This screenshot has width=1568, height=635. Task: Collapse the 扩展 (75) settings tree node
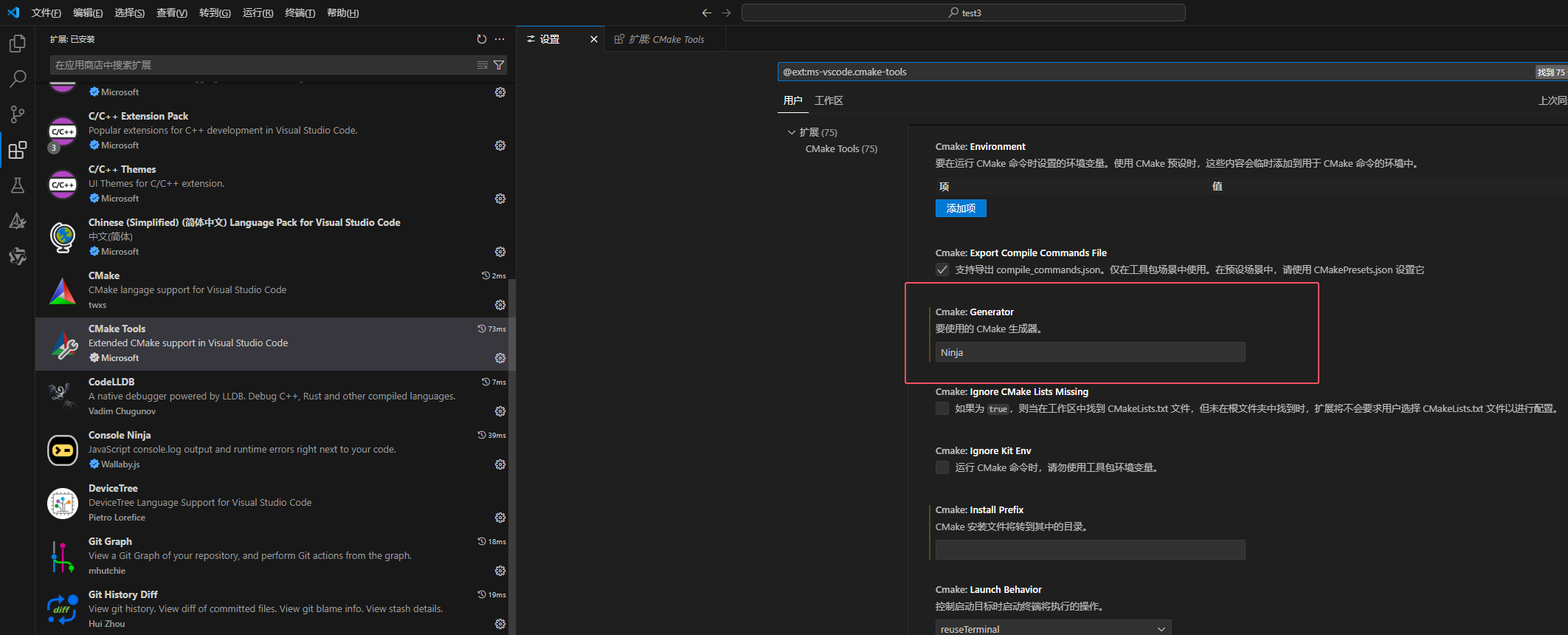(792, 132)
